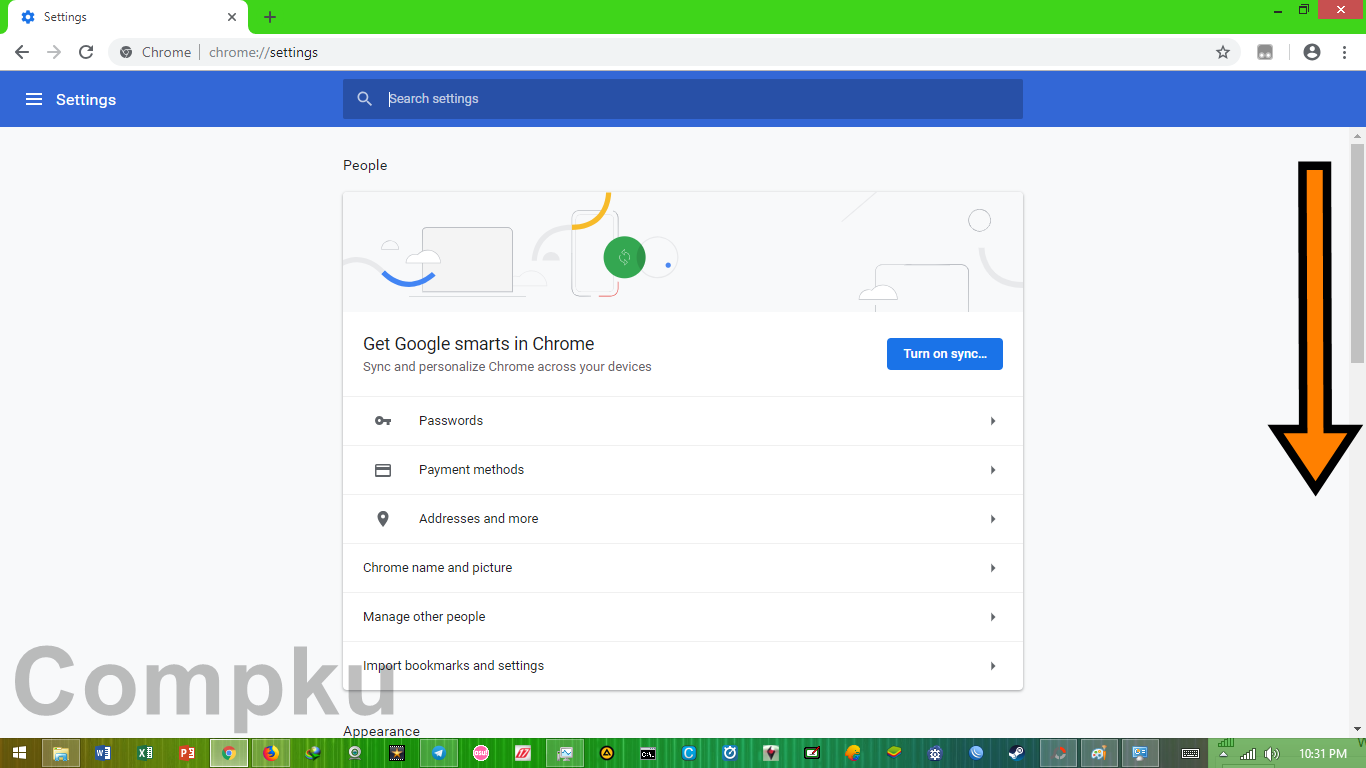This screenshot has height=768, width=1366.
Task: Launch Excel from the taskbar
Action: (x=145, y=753)
